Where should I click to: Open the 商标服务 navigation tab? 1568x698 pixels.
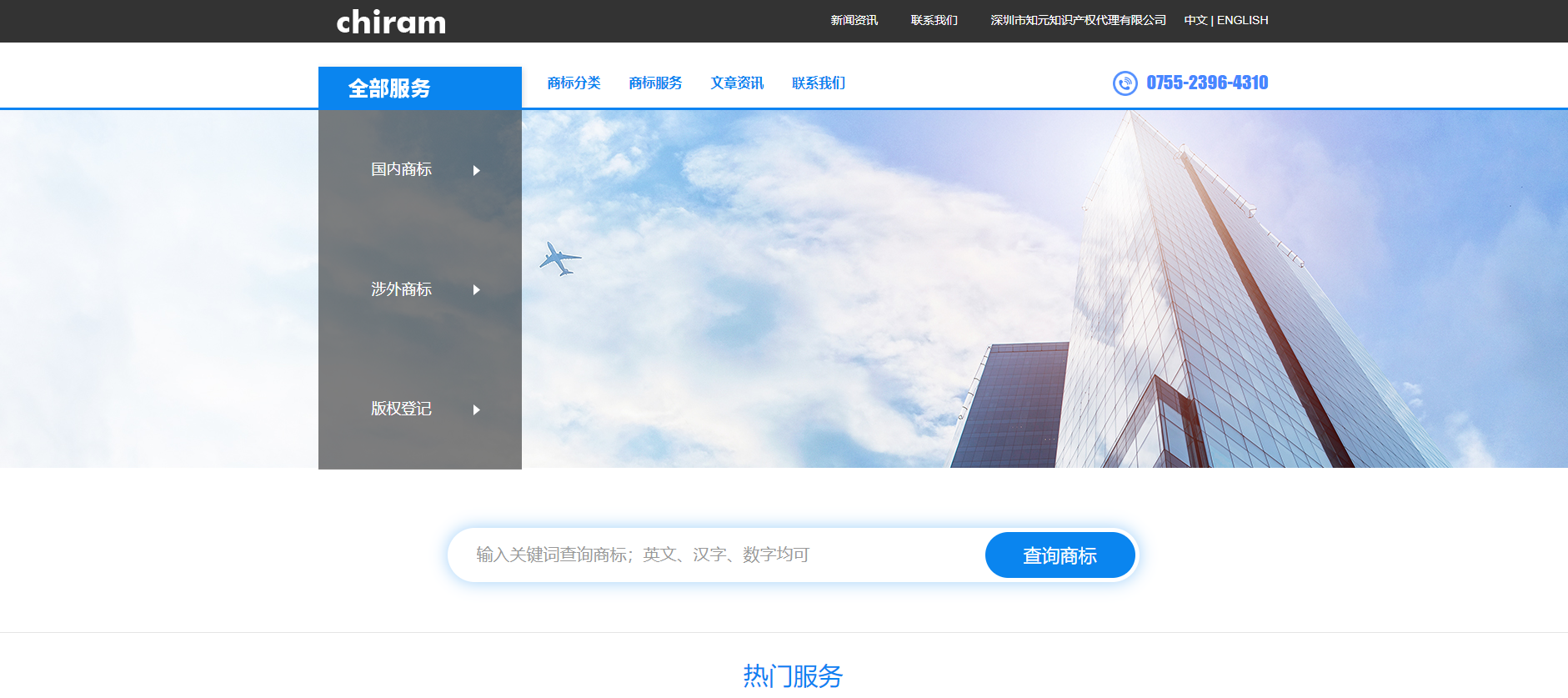click(x=655, y=83)
